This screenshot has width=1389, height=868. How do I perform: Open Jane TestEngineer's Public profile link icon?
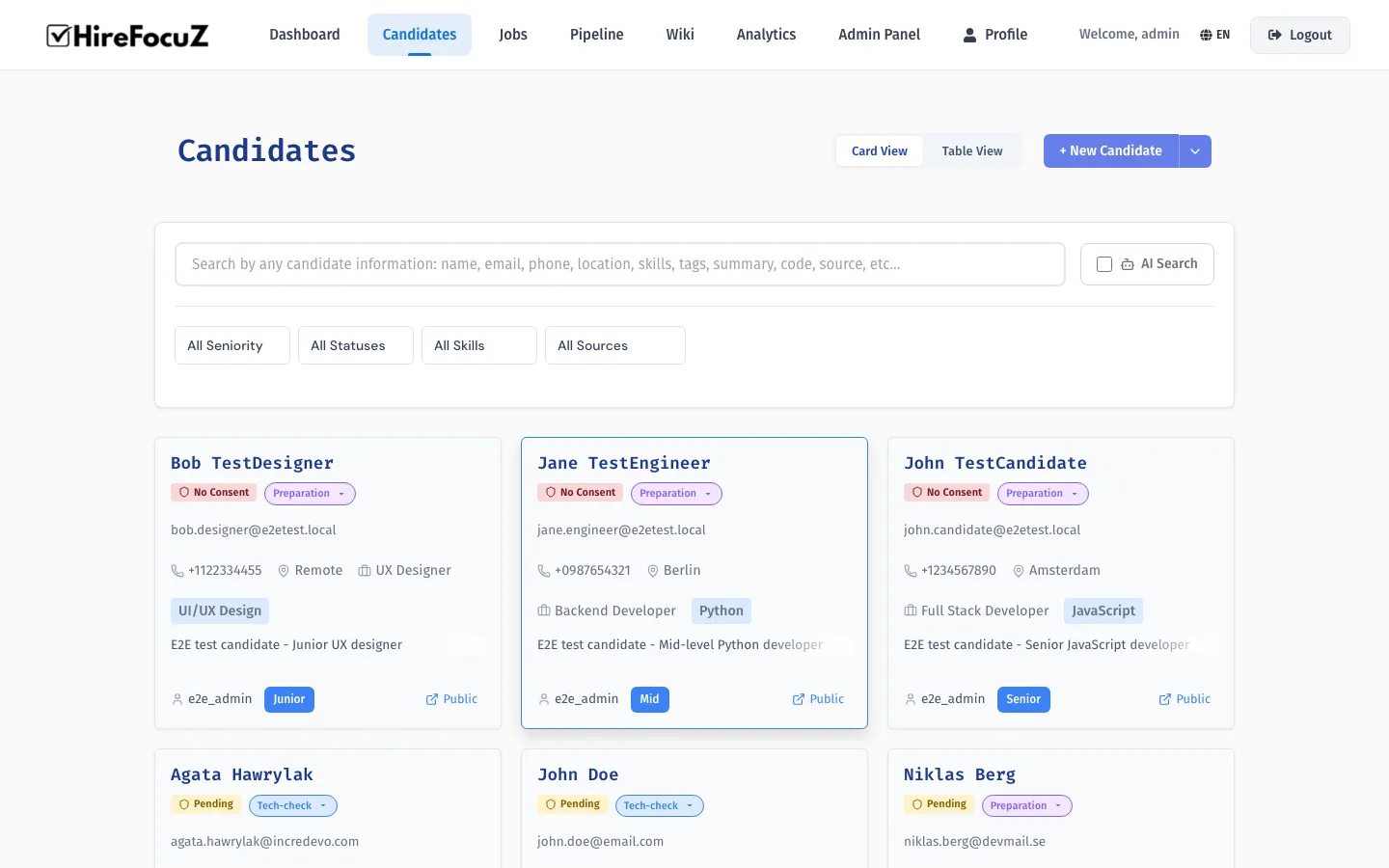[x=798, y=699]
